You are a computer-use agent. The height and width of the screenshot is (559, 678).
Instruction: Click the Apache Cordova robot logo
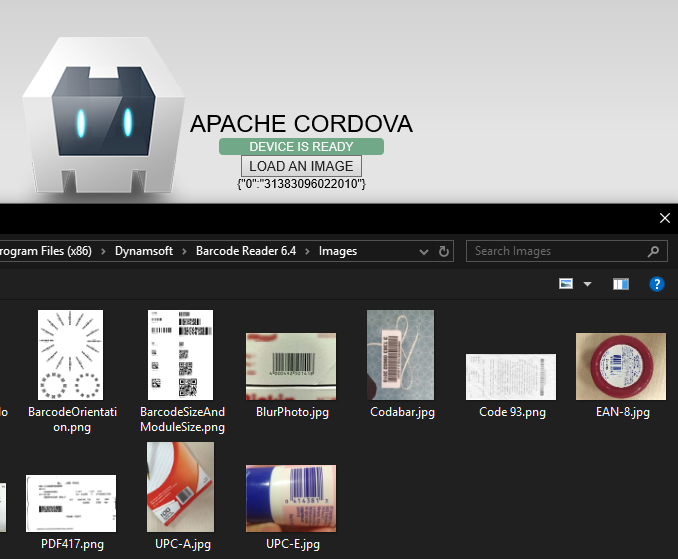pyautogui.click(x=103, y=117)
